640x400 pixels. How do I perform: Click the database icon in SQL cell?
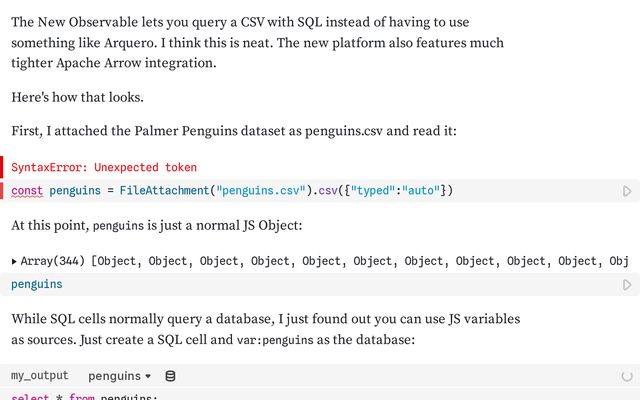click(170, 376)
